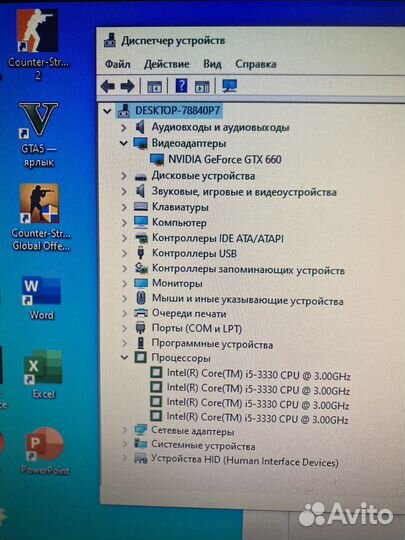
Task: Click the Диспетчер устройств window title
Action: (x=173, y=41)
